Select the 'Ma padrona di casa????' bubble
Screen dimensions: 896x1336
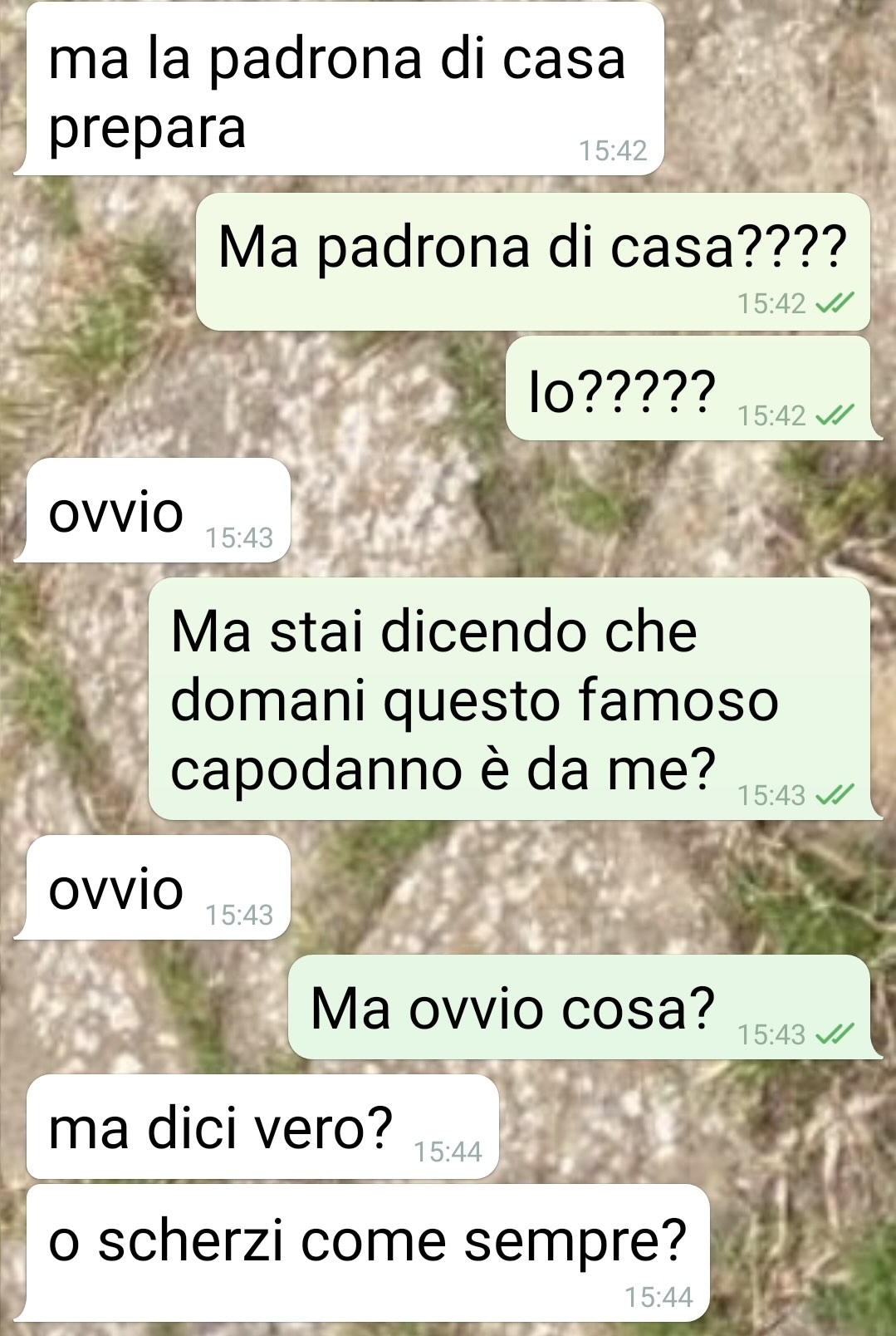click(x=533, y=262)
